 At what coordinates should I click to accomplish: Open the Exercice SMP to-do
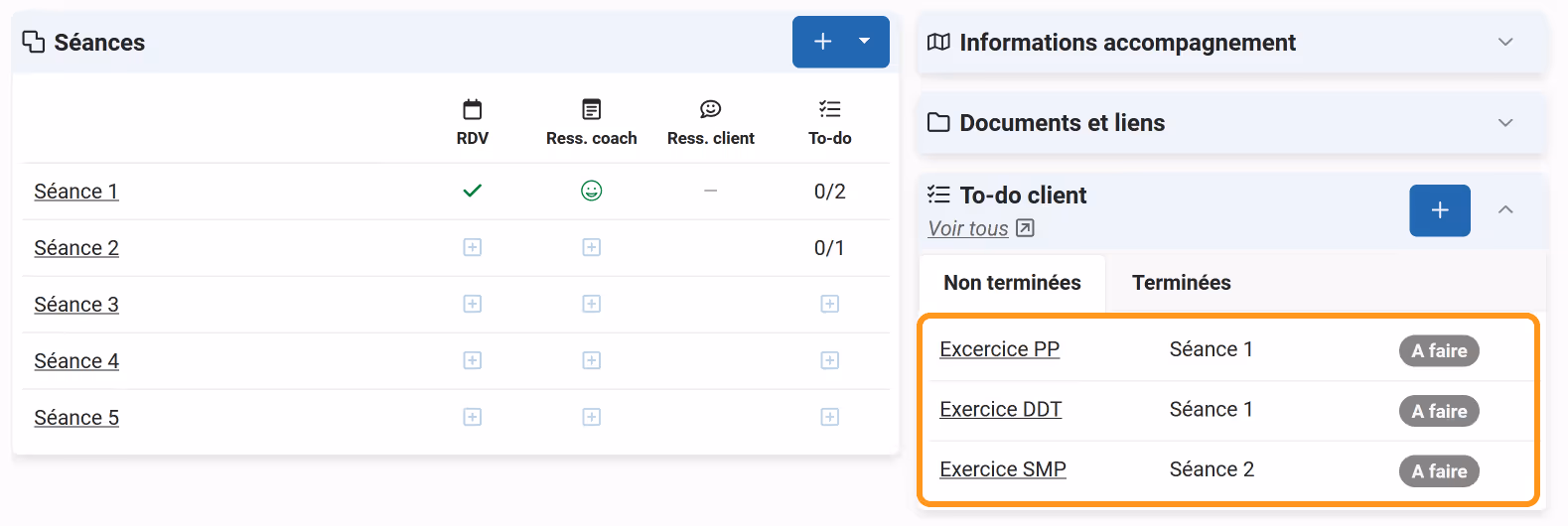1003,469
